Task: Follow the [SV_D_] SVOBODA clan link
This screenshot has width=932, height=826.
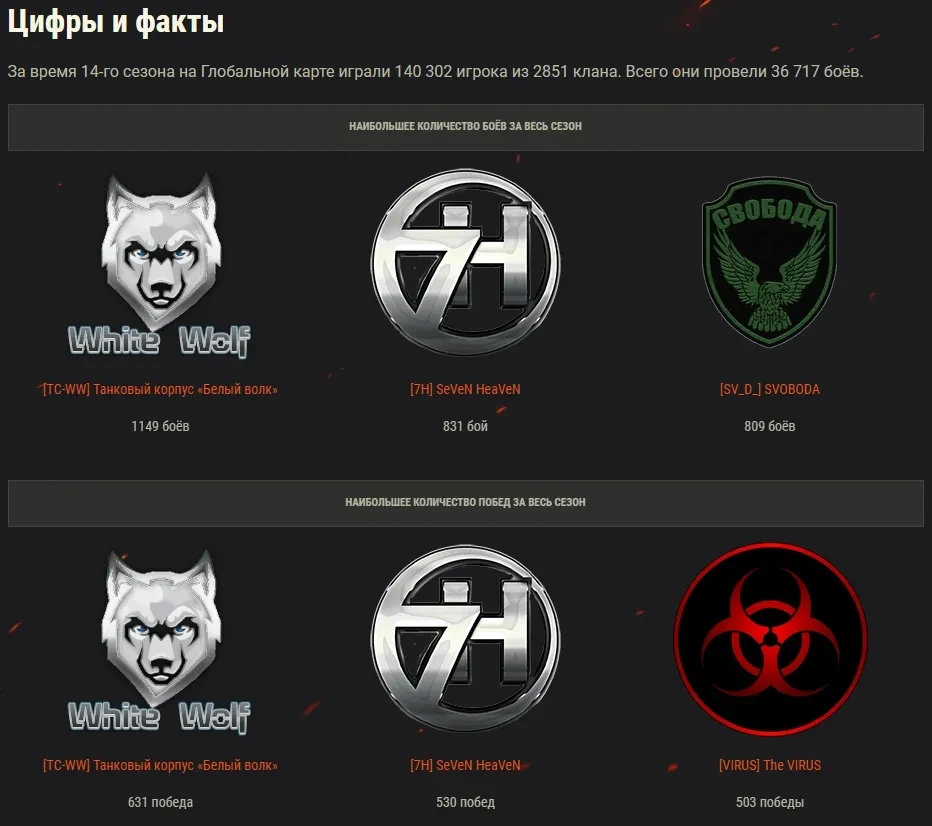Action: click(x=770, y=389)
